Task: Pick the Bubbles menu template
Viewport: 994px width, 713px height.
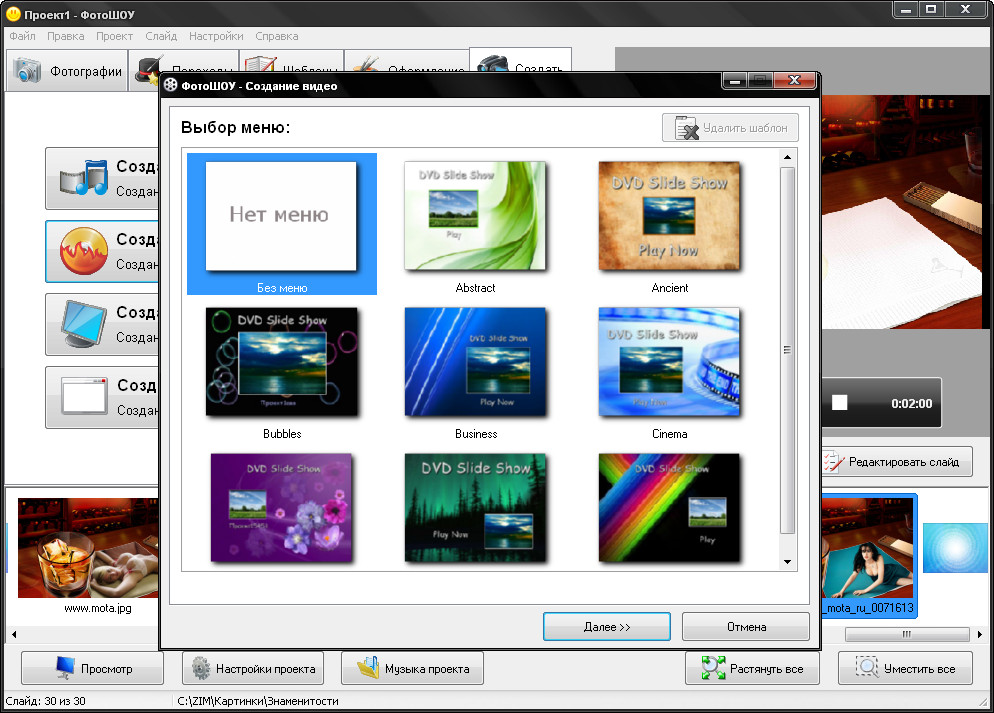Action: click(x=281, y=373)
